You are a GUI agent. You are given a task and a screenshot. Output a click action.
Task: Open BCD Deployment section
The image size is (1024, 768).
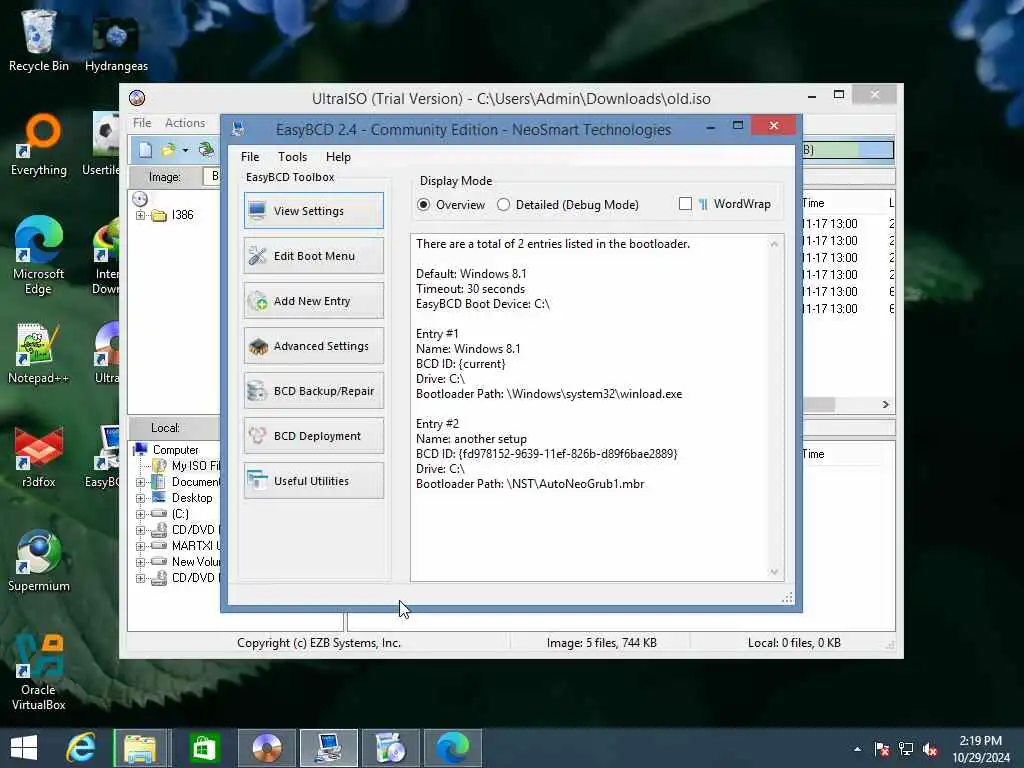pyautogui.click(x=313, y=436)
